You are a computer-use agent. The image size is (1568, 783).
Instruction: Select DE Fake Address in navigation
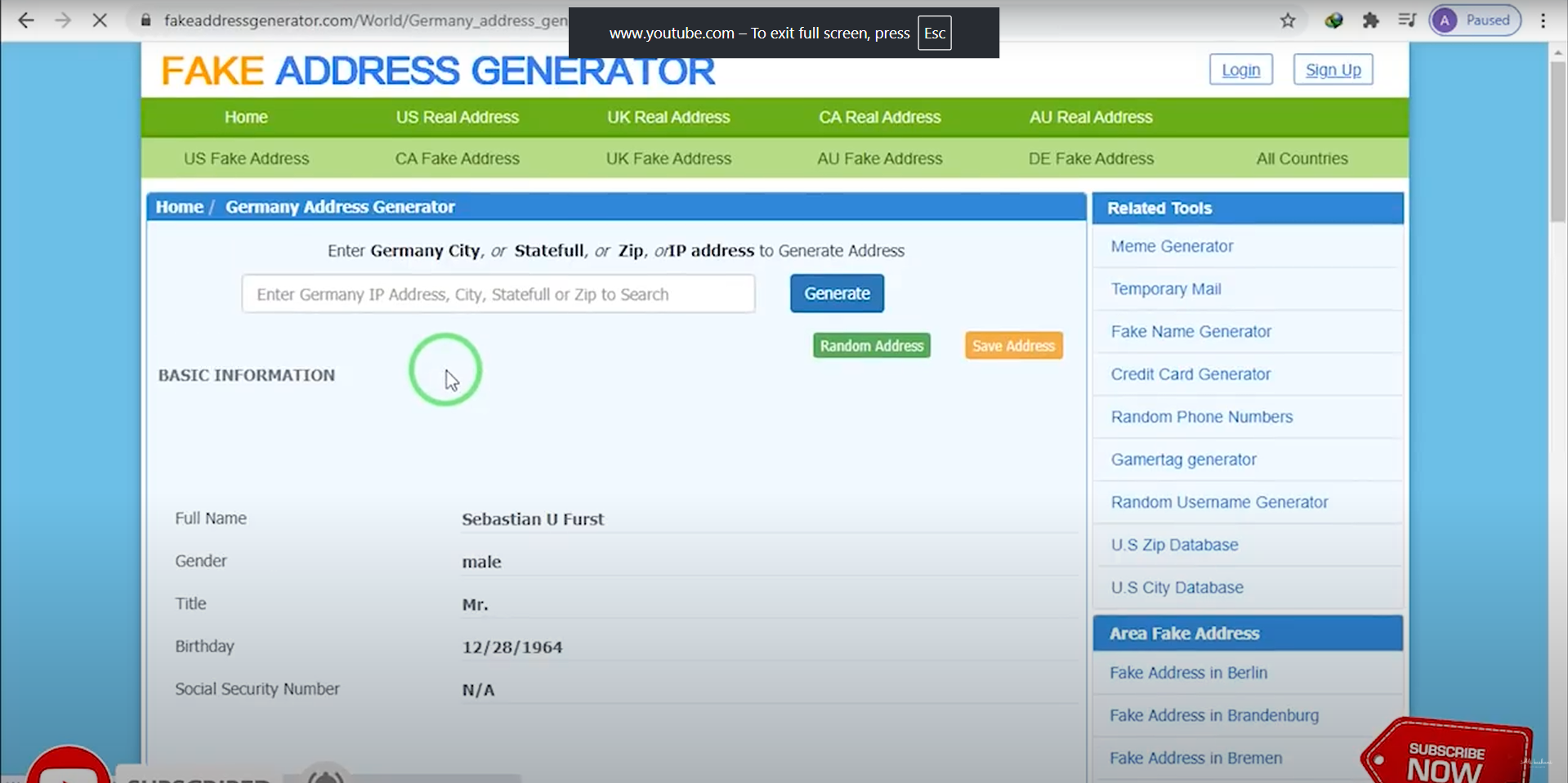point(1090,159)
